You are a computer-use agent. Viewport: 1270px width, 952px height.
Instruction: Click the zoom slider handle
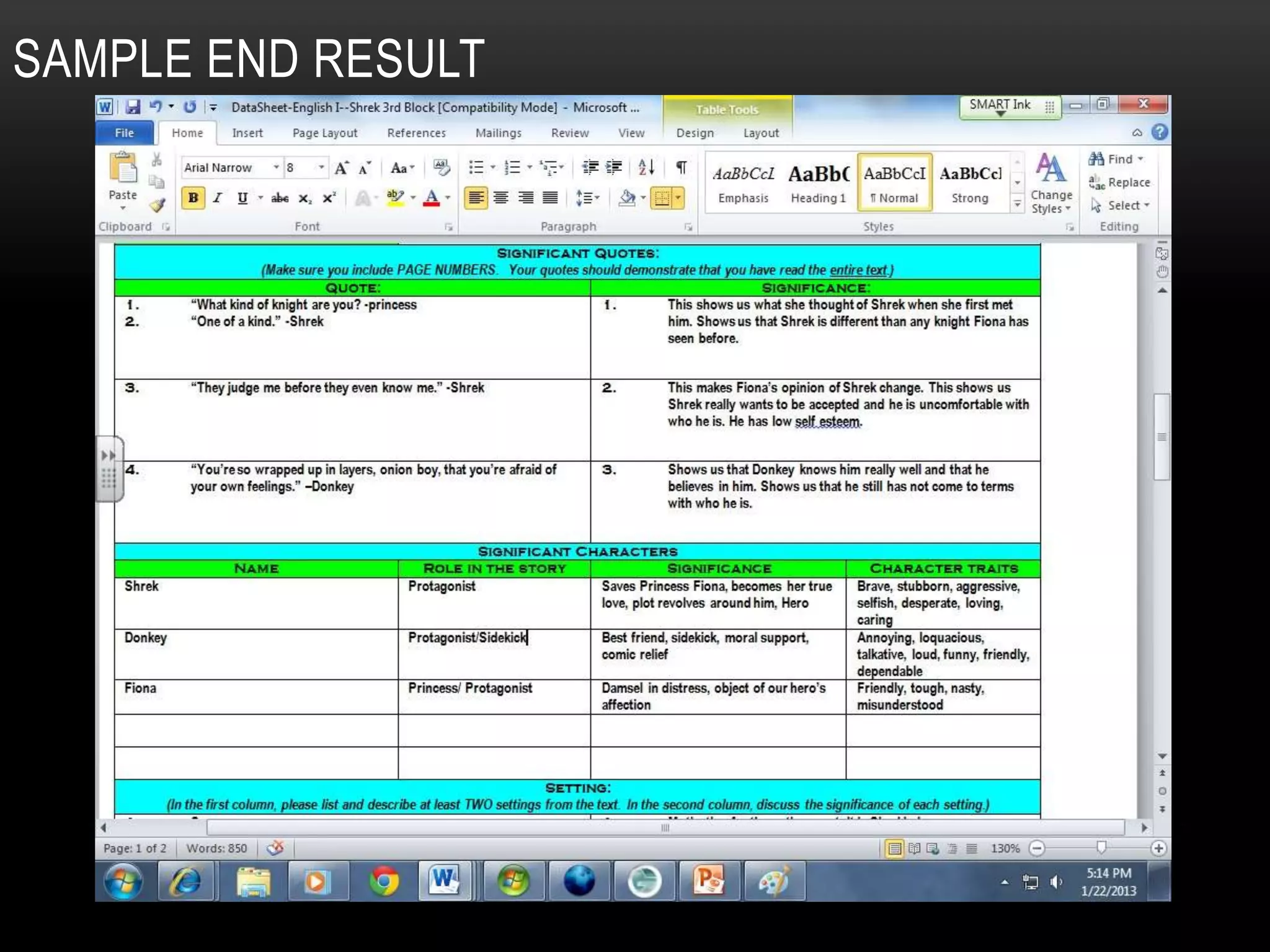pyautogui.click(x=1101, y=847)
